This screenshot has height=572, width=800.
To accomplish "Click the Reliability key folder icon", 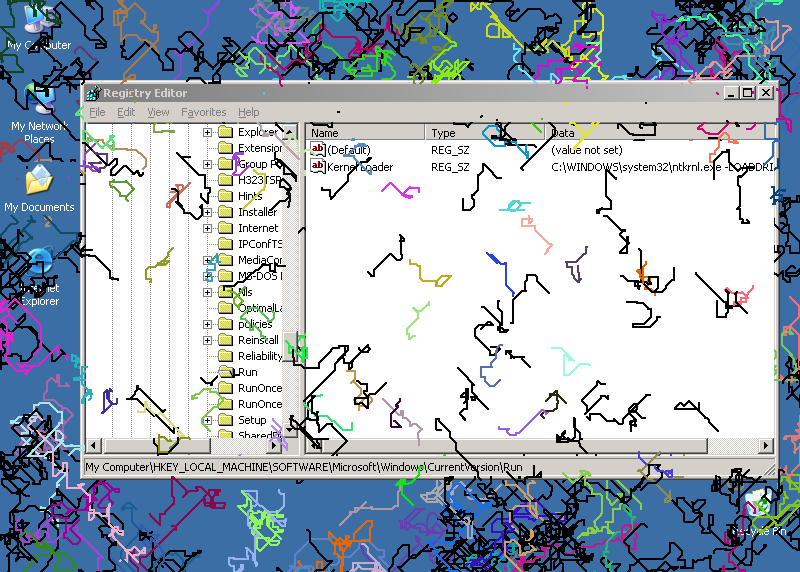I will click(x=226, y=356).
